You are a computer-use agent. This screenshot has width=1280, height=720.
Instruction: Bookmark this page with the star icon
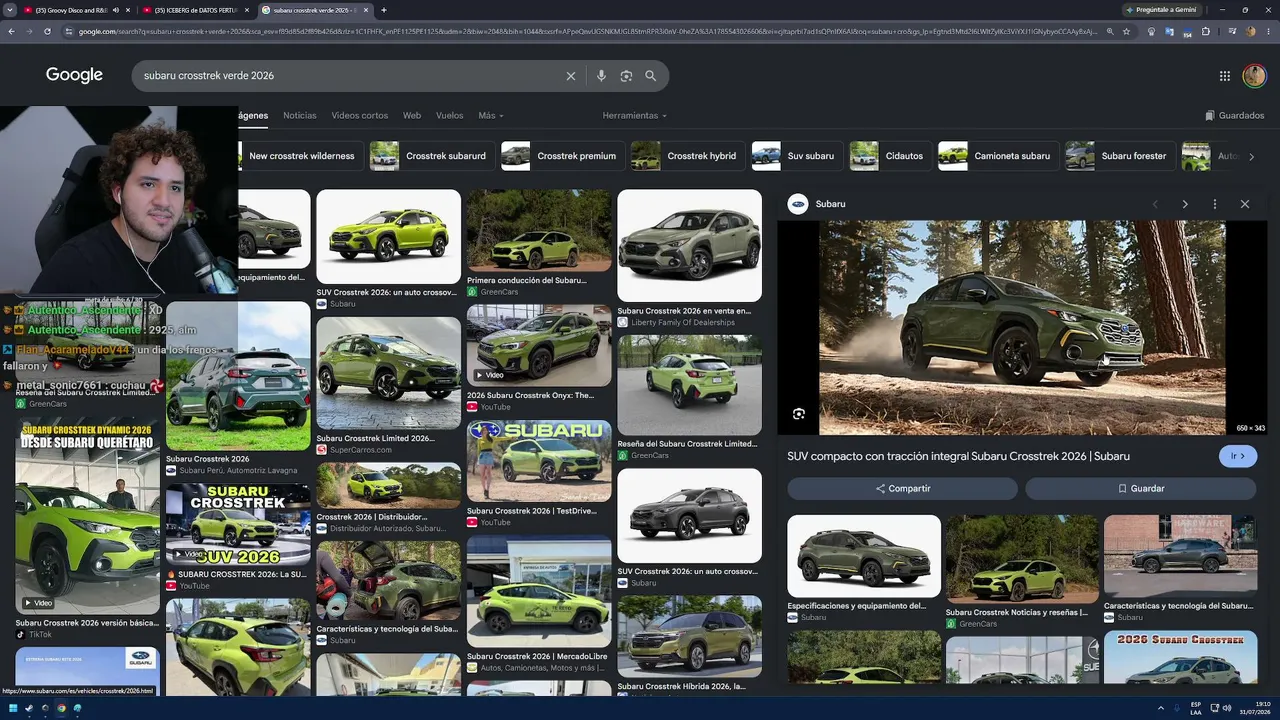click(1126, 31)
